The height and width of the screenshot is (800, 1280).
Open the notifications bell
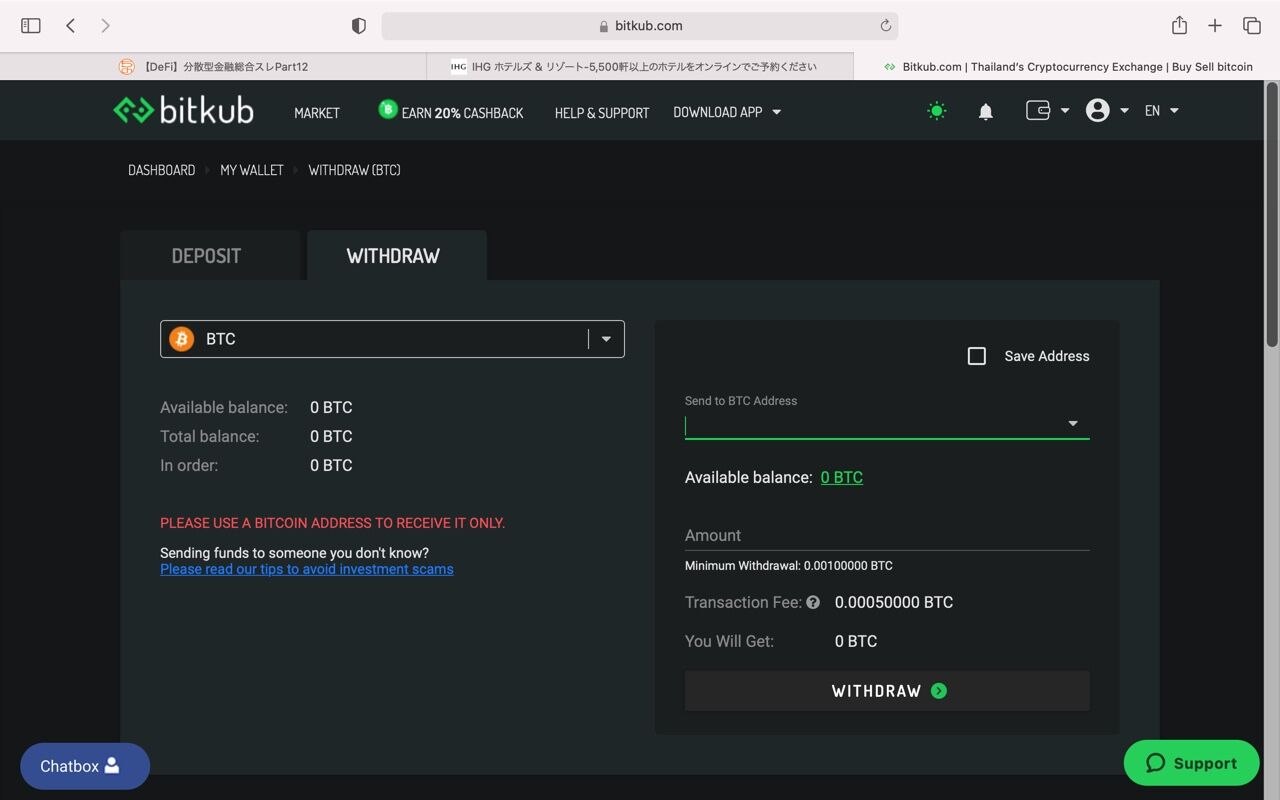[x=985, y=111]
